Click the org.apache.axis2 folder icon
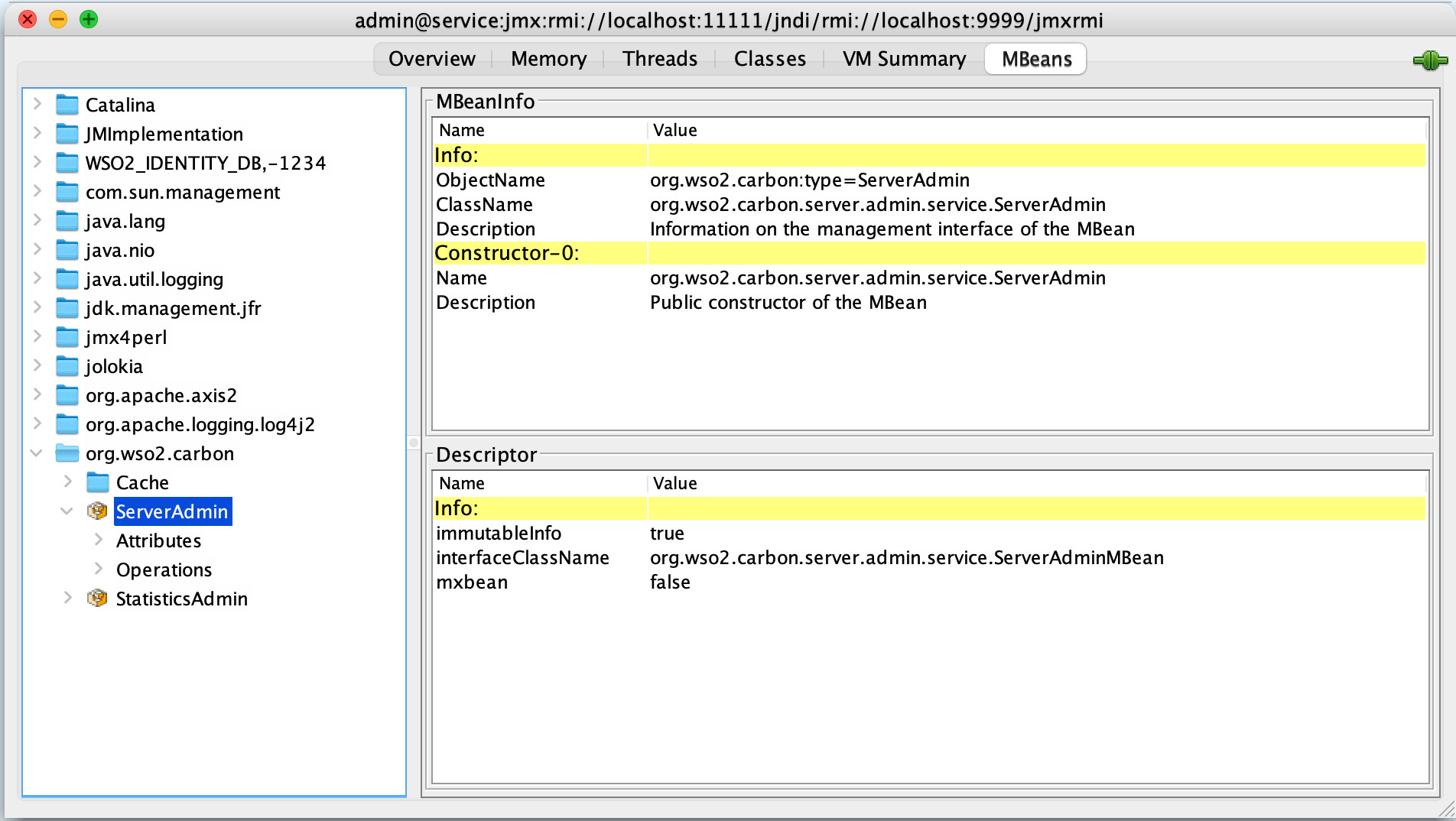 [x=67, y=395]
